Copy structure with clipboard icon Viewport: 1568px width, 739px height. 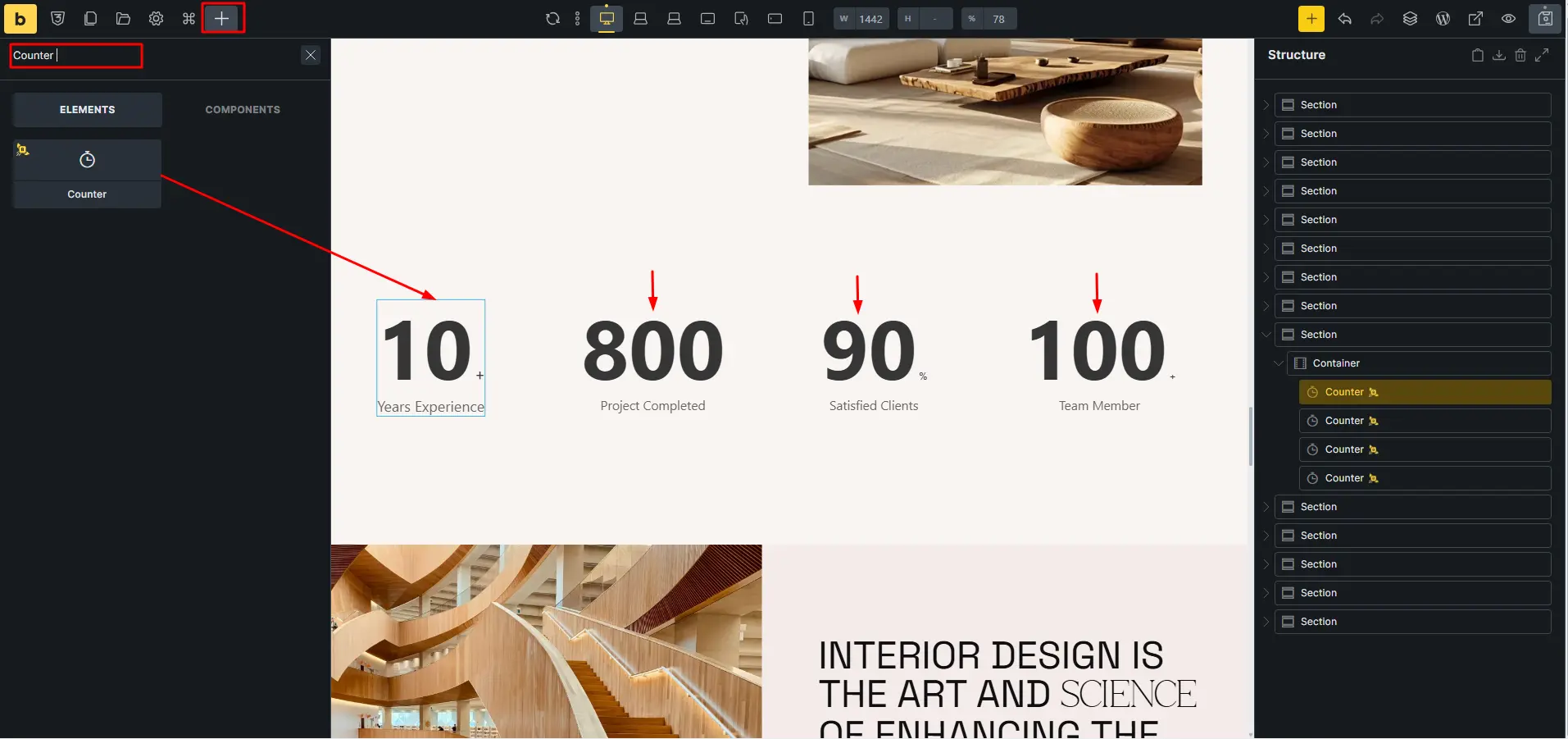point(1478,55)
